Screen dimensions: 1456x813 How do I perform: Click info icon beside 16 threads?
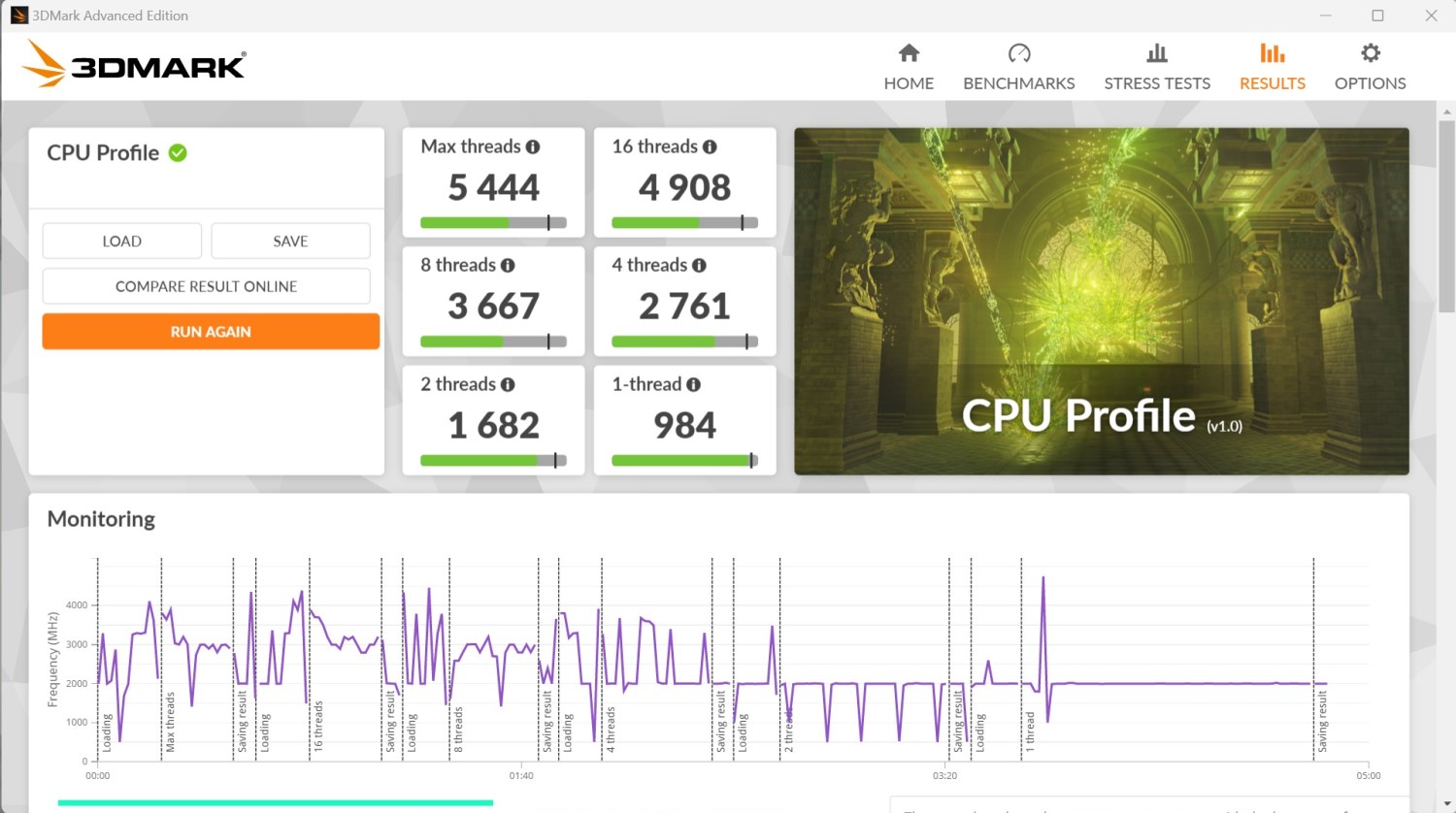pos(710,146)
